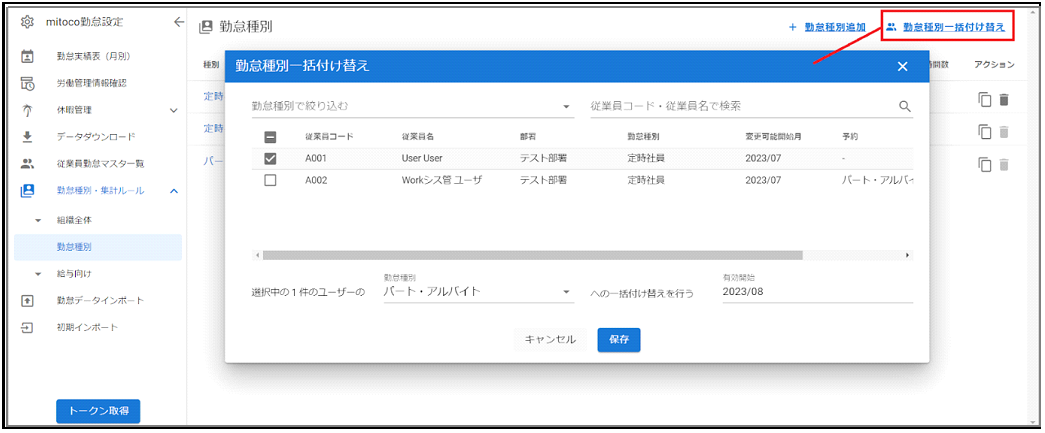Expand the 休暇管理 sidebar section
This screenshot has width=1045, height=433.
click(173, 110)
